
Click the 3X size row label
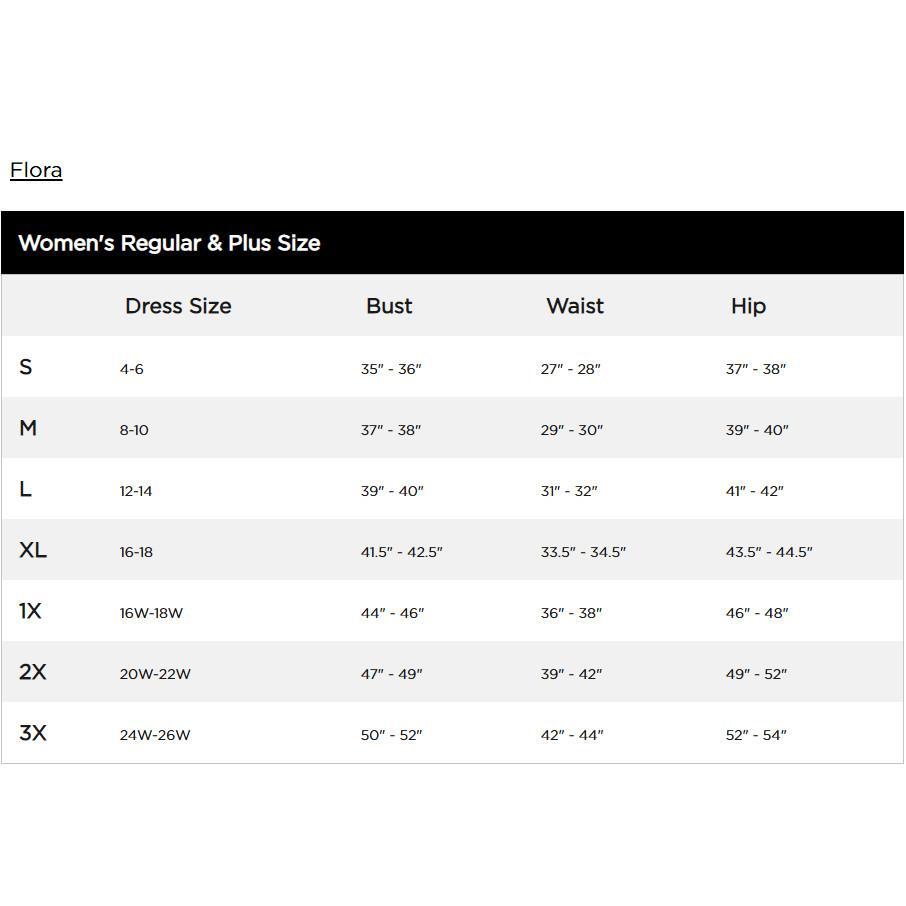[x=33, y=733]
